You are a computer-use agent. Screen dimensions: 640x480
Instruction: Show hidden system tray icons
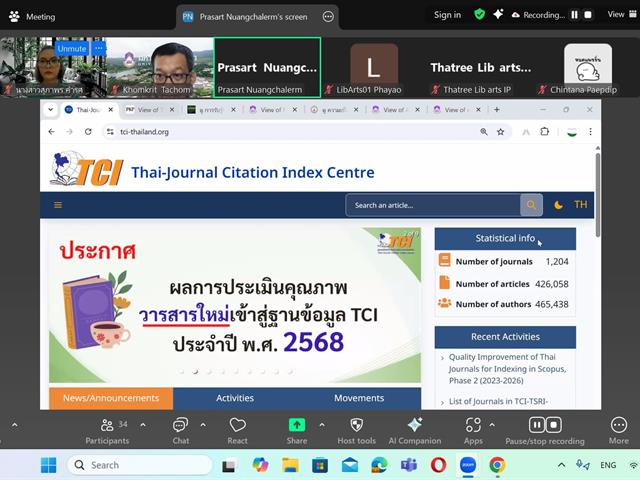(x=562, y=465)
